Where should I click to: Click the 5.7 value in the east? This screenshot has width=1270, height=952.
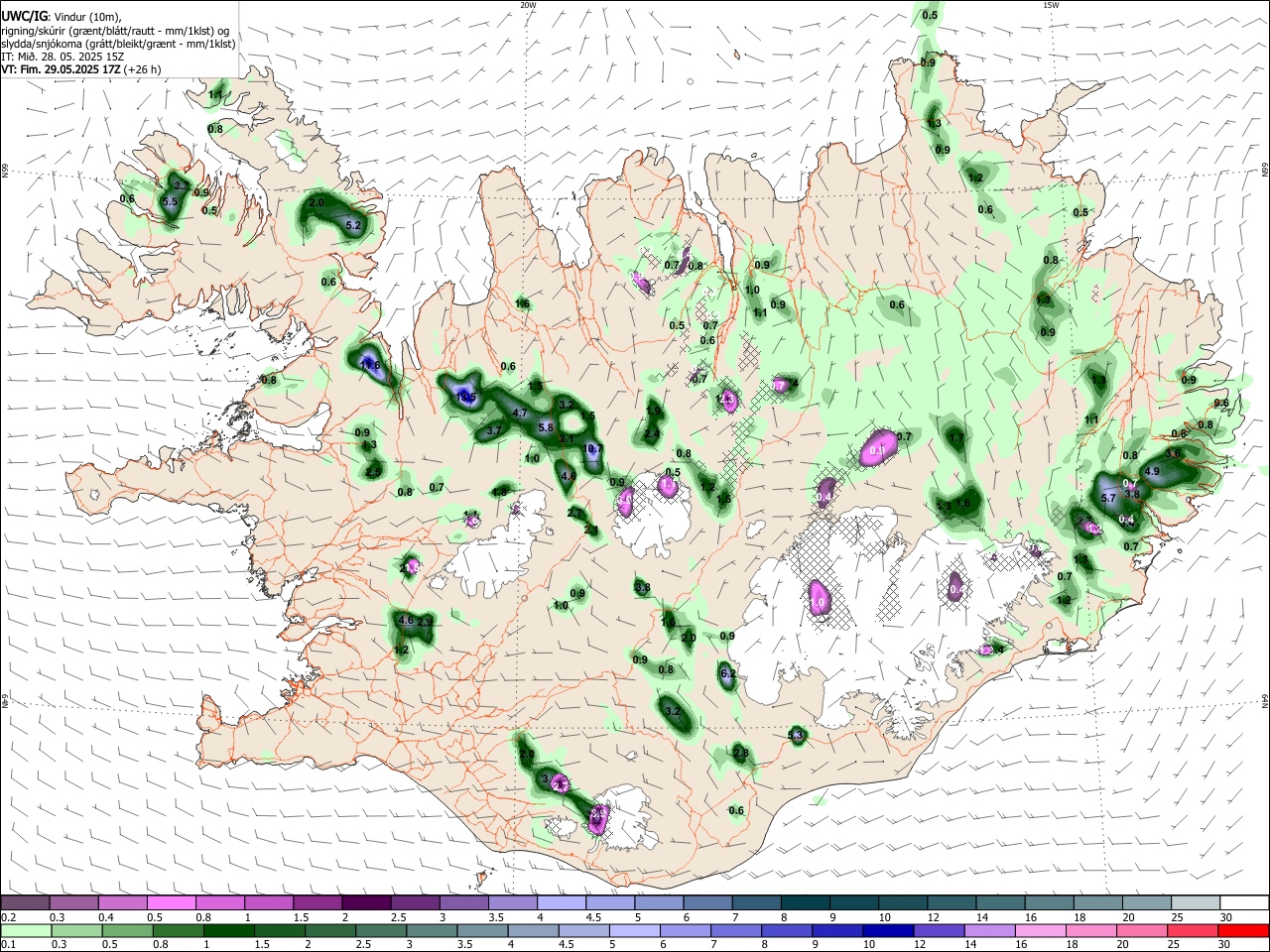[1109, 498]
